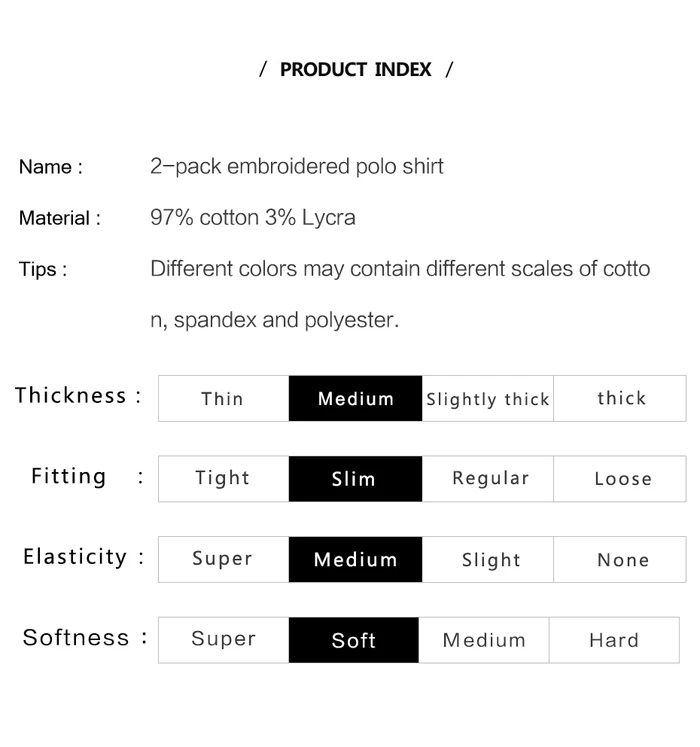Select the Loose fitting option
700x747 pixels.
622,479
